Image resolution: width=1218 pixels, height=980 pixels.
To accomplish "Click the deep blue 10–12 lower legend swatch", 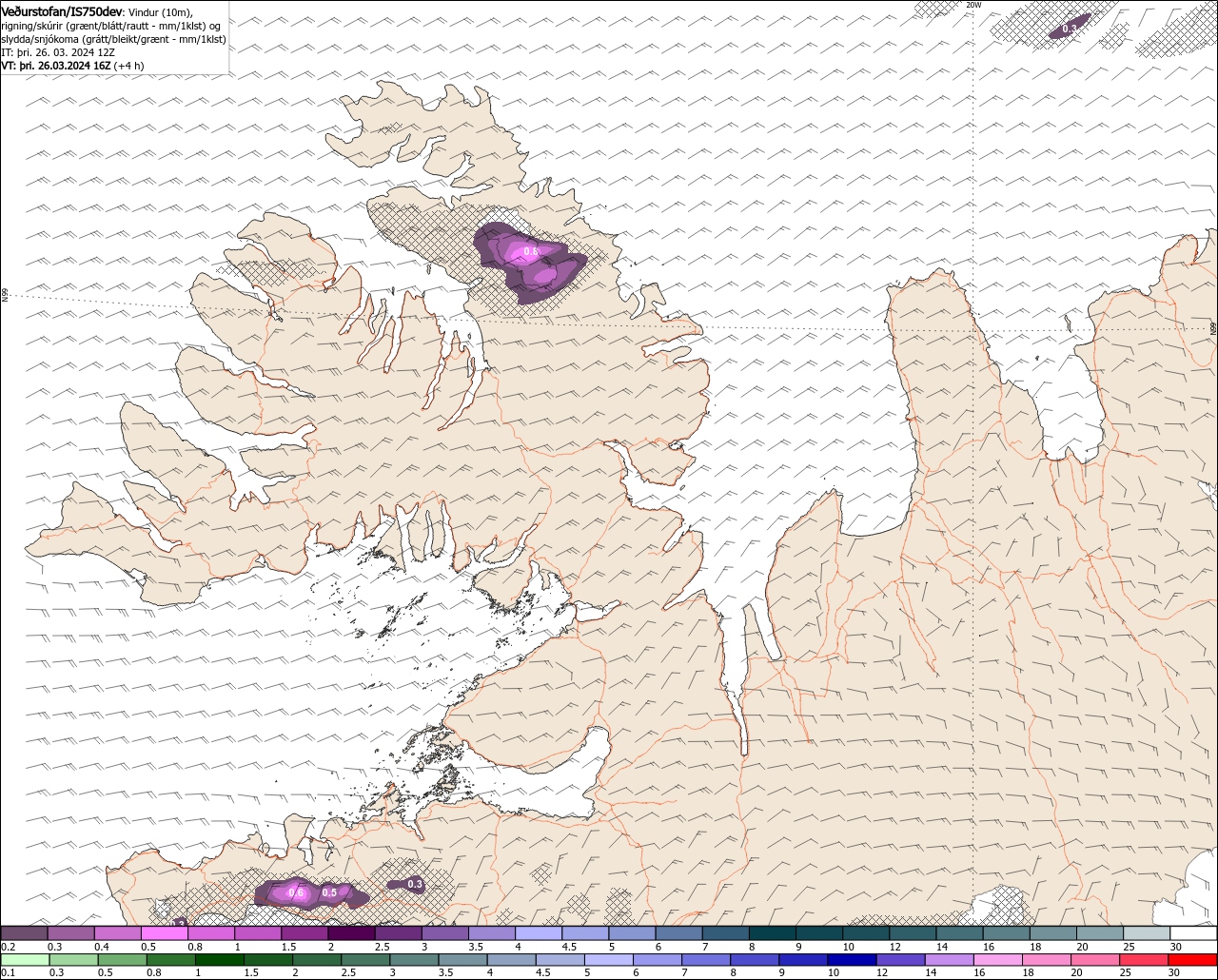I will (x=853, y=960).
